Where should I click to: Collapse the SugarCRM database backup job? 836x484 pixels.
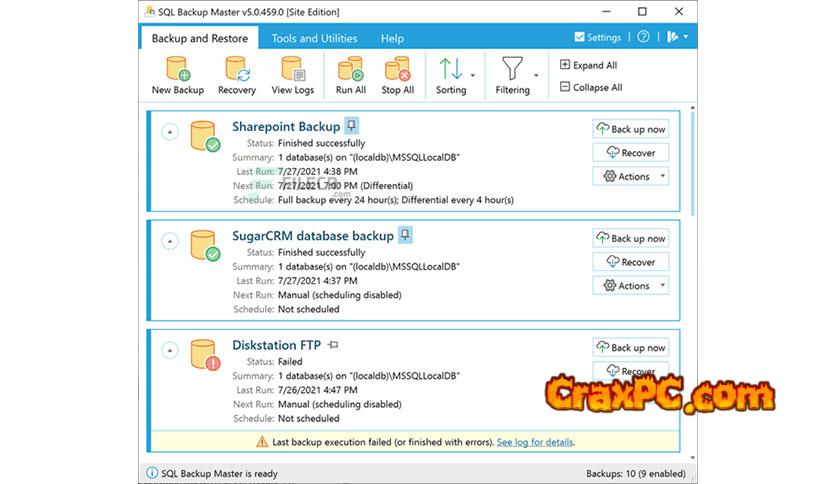point(170,241)
